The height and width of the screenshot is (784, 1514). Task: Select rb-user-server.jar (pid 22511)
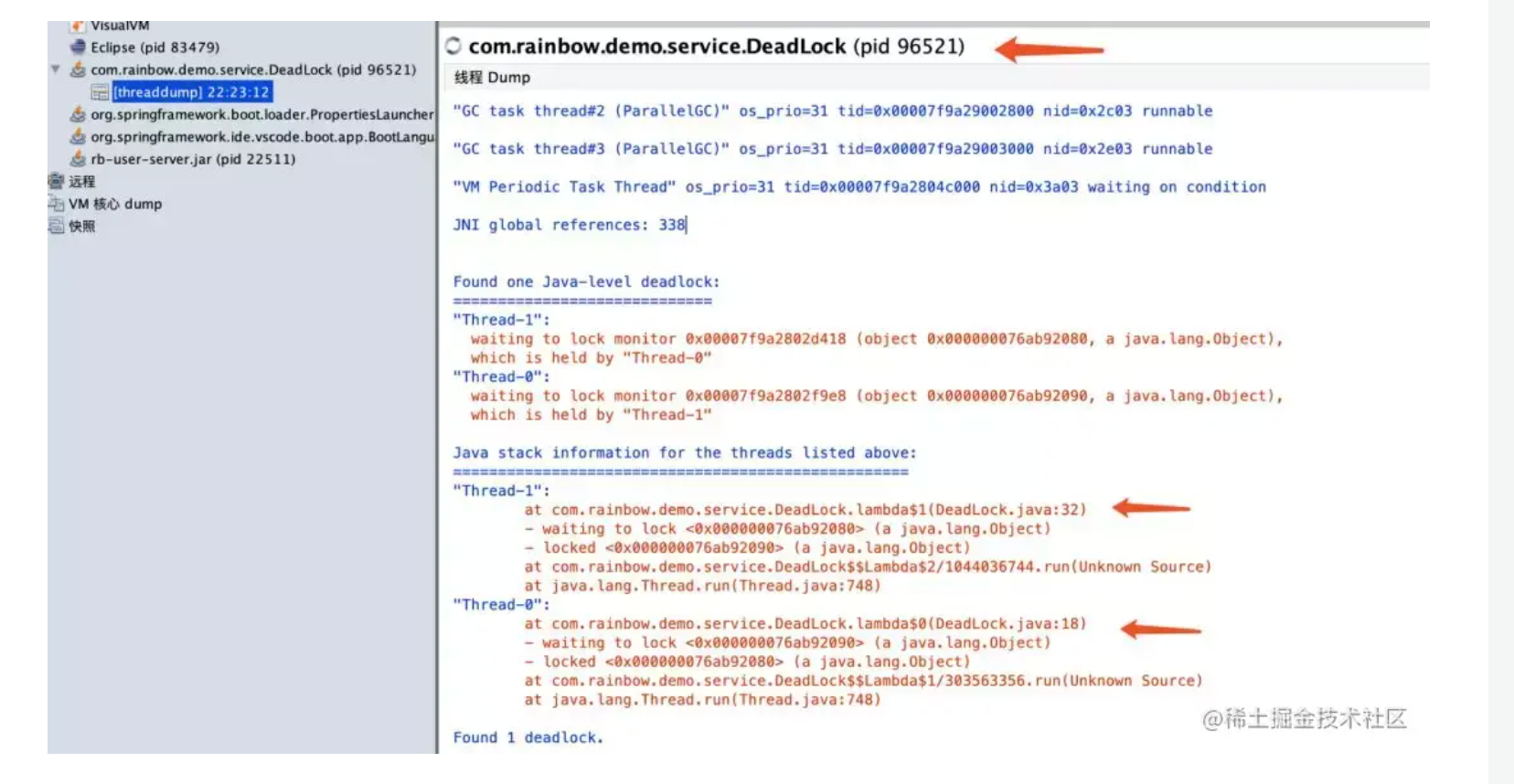click(x=193, y=159)
